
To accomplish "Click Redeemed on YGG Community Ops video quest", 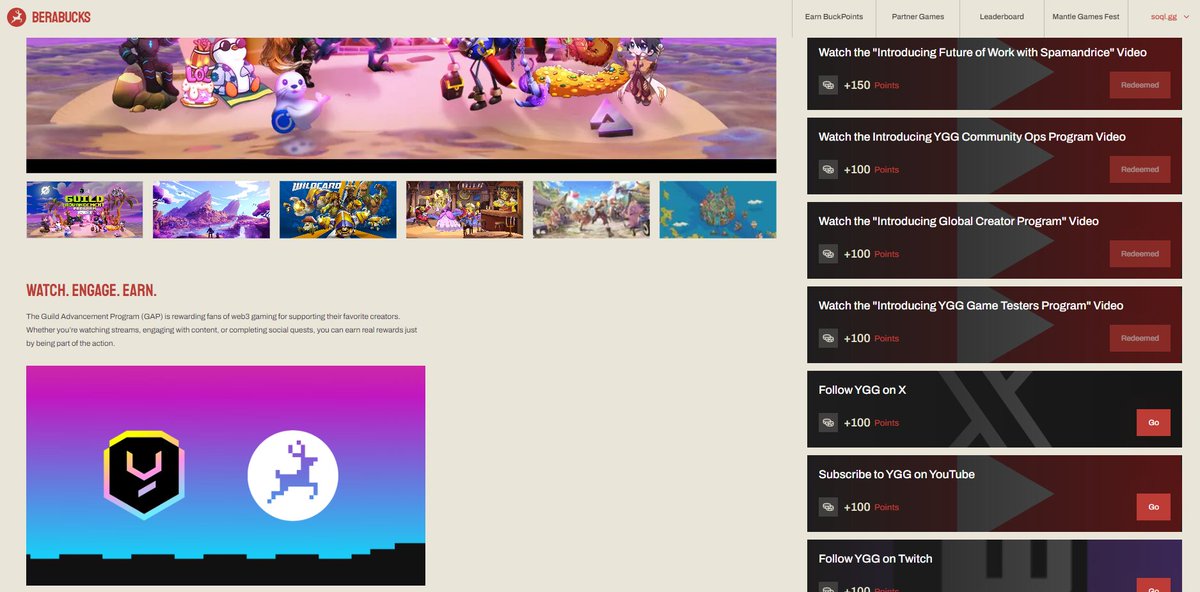I will pos(1139,169).
